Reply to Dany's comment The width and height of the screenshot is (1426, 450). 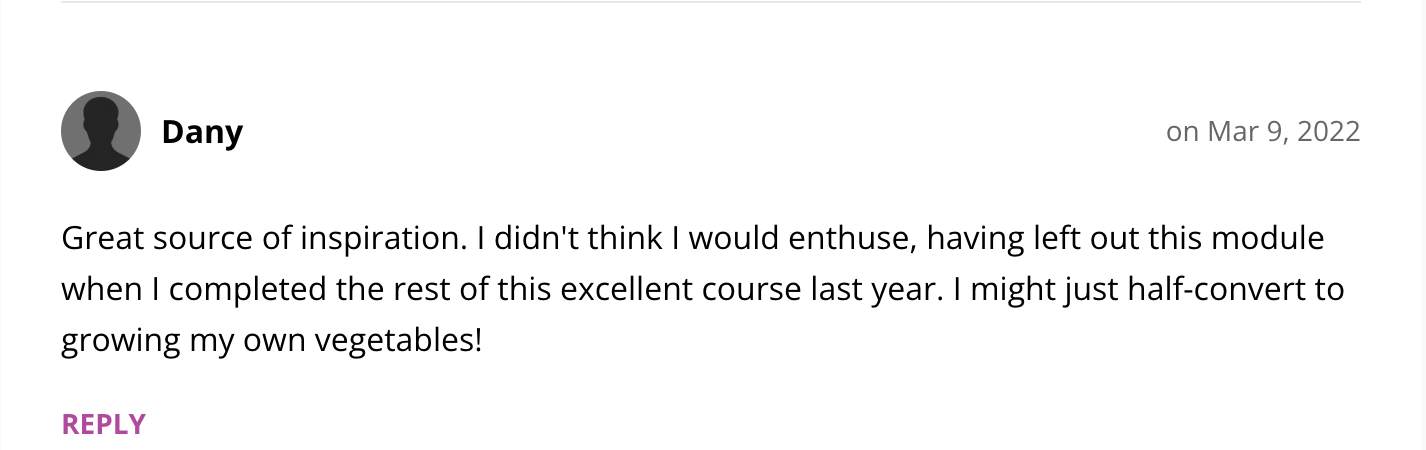click(104, 424)
